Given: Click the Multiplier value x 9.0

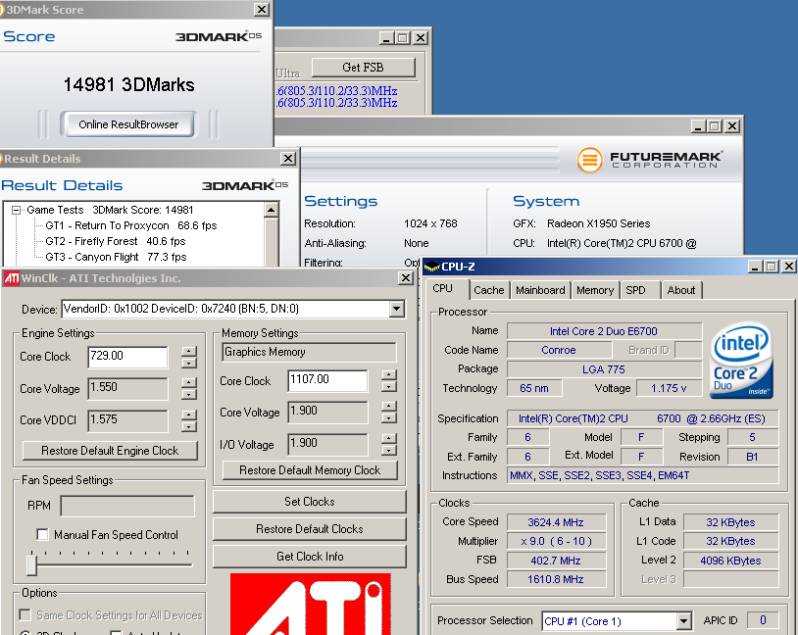Looking at the screenshot, I should click(x=556, y=541).
